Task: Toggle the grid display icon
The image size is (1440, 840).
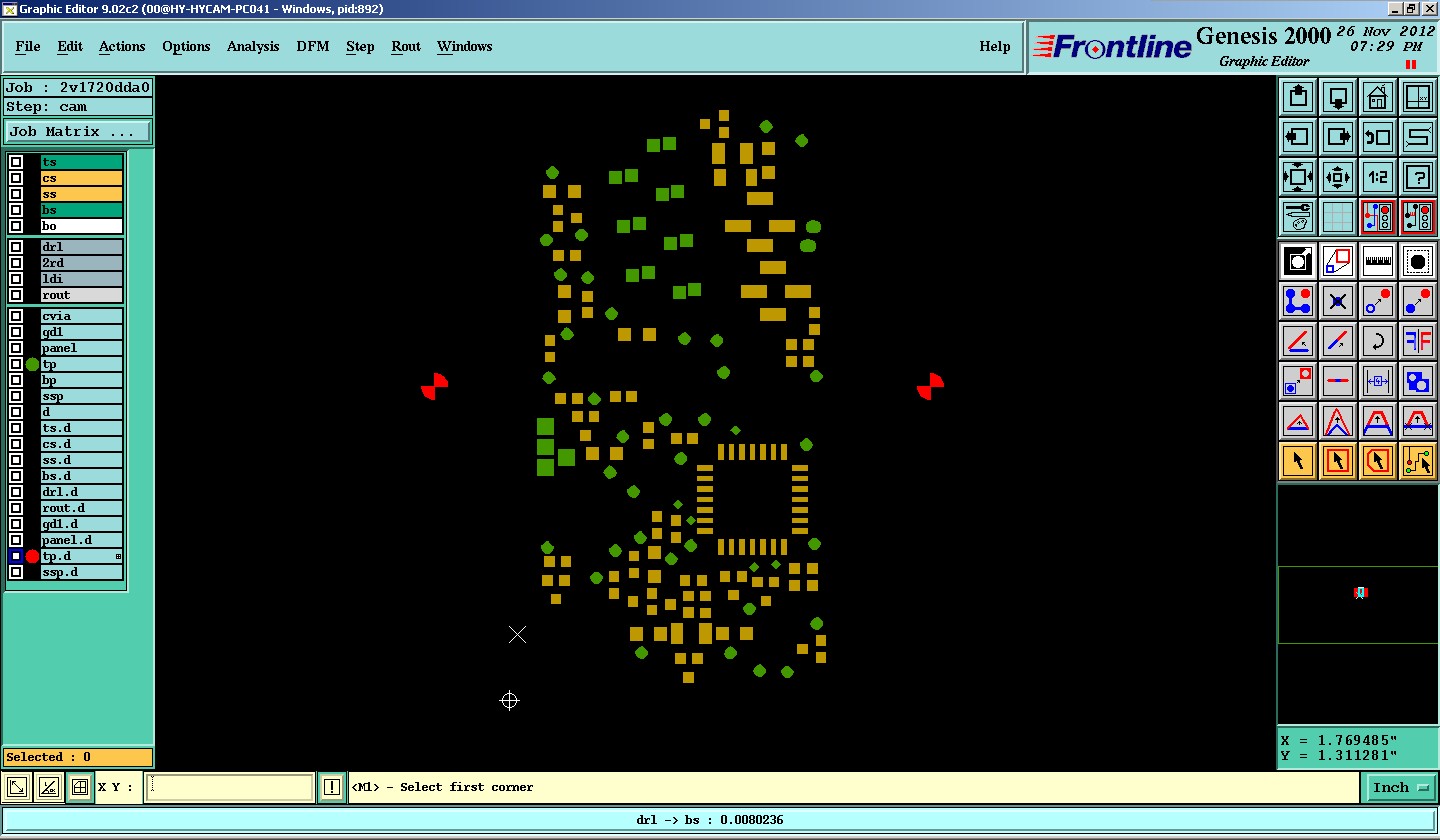Action: tap(1338, 216)
